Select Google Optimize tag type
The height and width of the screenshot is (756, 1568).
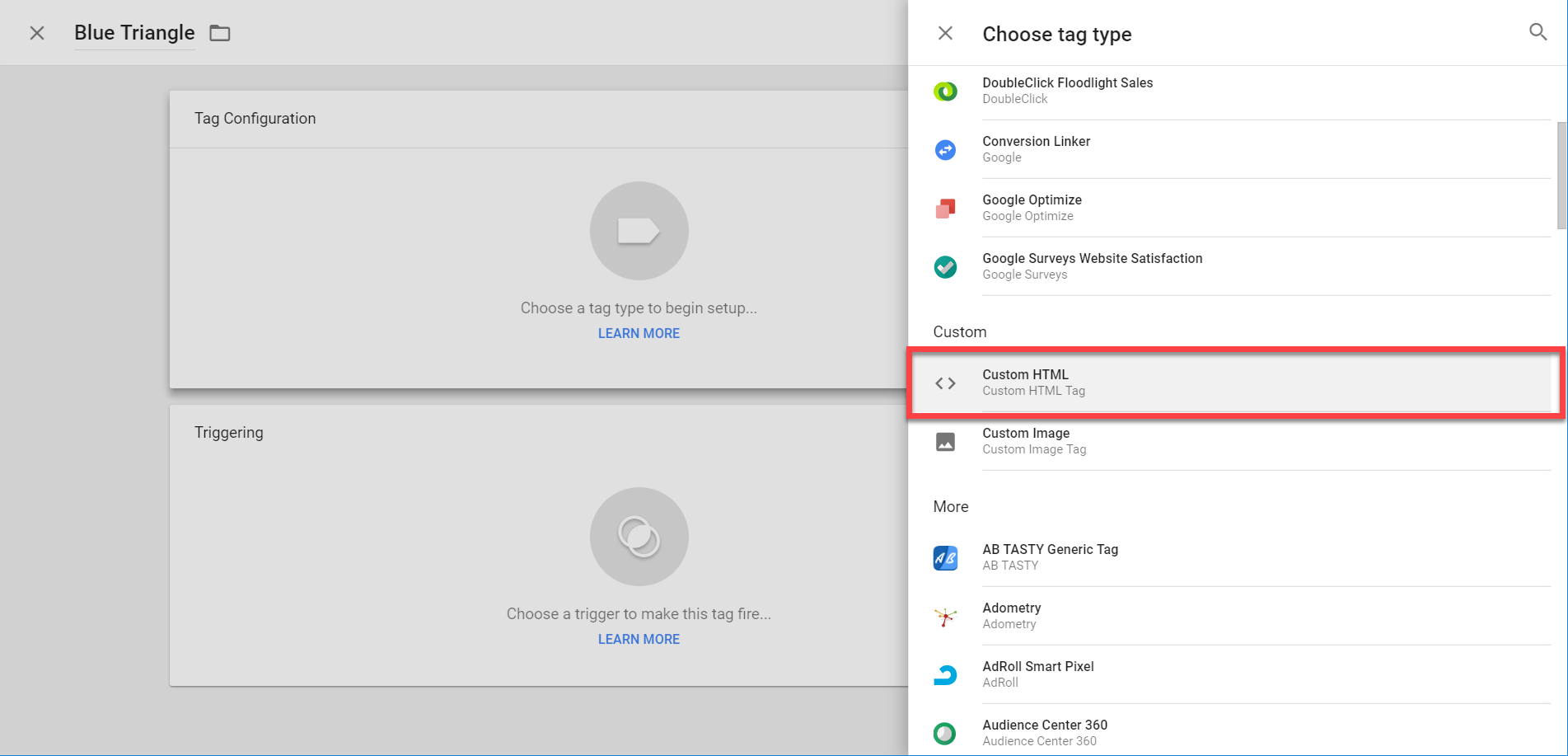click(x=1229, y=208)
